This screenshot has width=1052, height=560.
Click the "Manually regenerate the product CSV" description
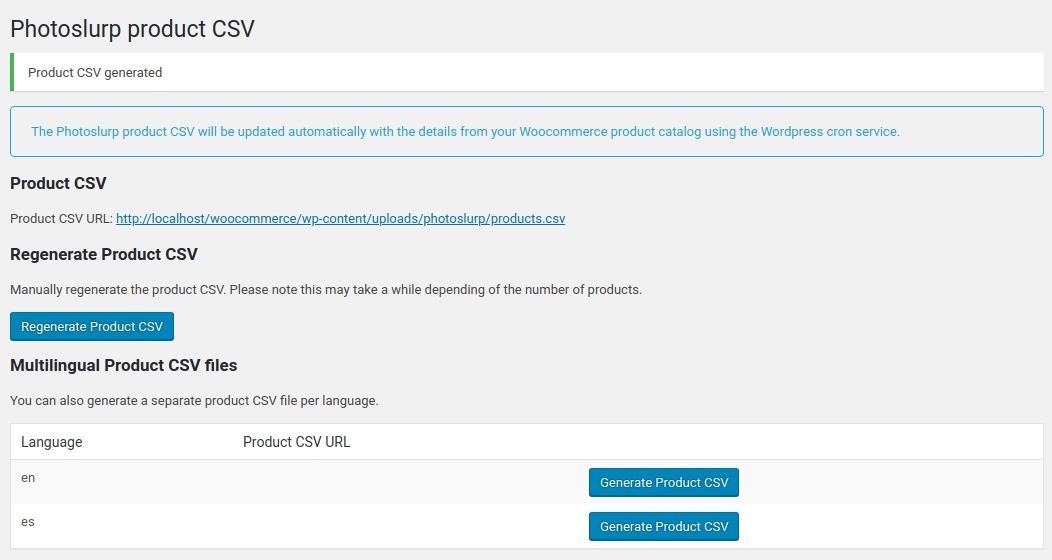point(325,290)
